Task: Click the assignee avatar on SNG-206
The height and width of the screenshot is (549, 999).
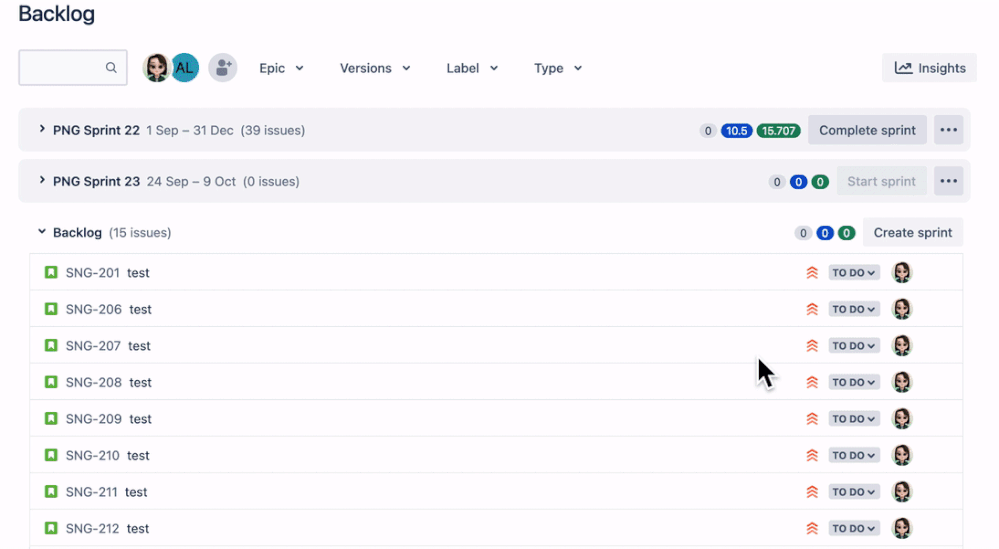Action: coord(902,309)
